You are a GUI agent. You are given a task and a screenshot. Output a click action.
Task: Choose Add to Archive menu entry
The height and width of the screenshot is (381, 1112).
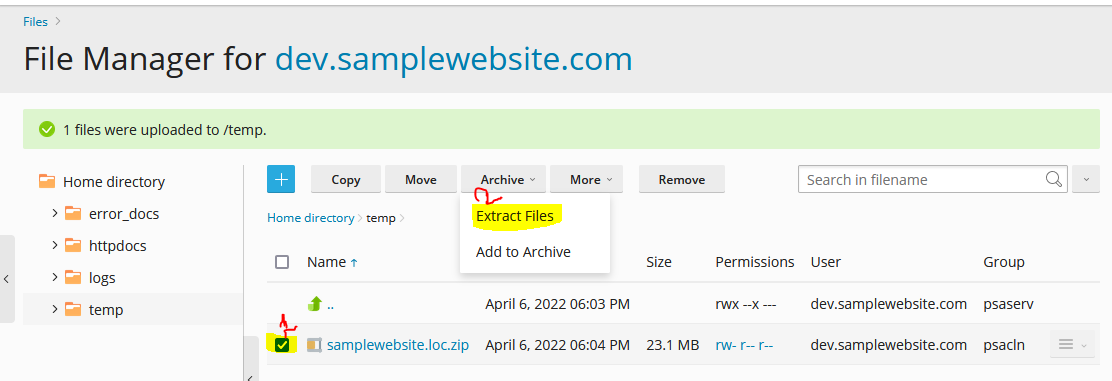(523, 252)
